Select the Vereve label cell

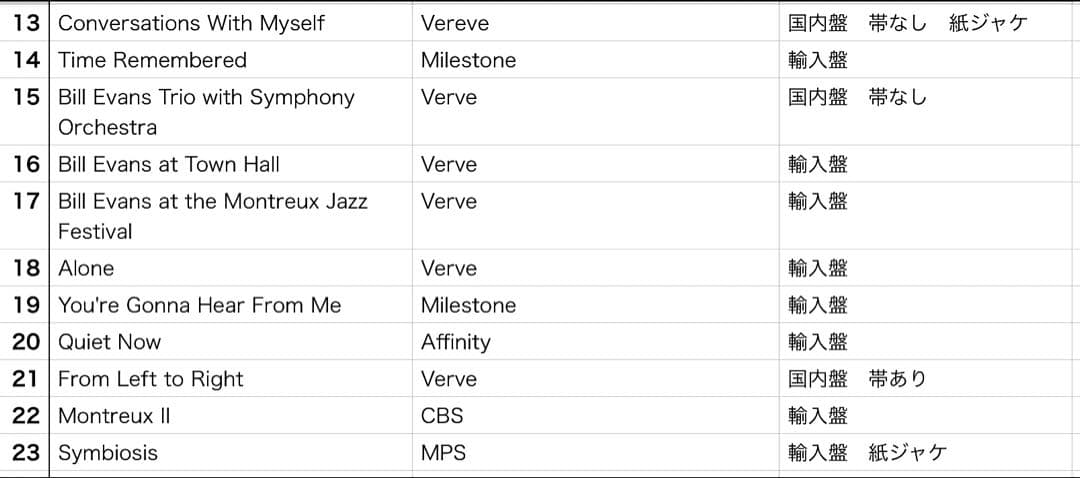pos(455,23)
